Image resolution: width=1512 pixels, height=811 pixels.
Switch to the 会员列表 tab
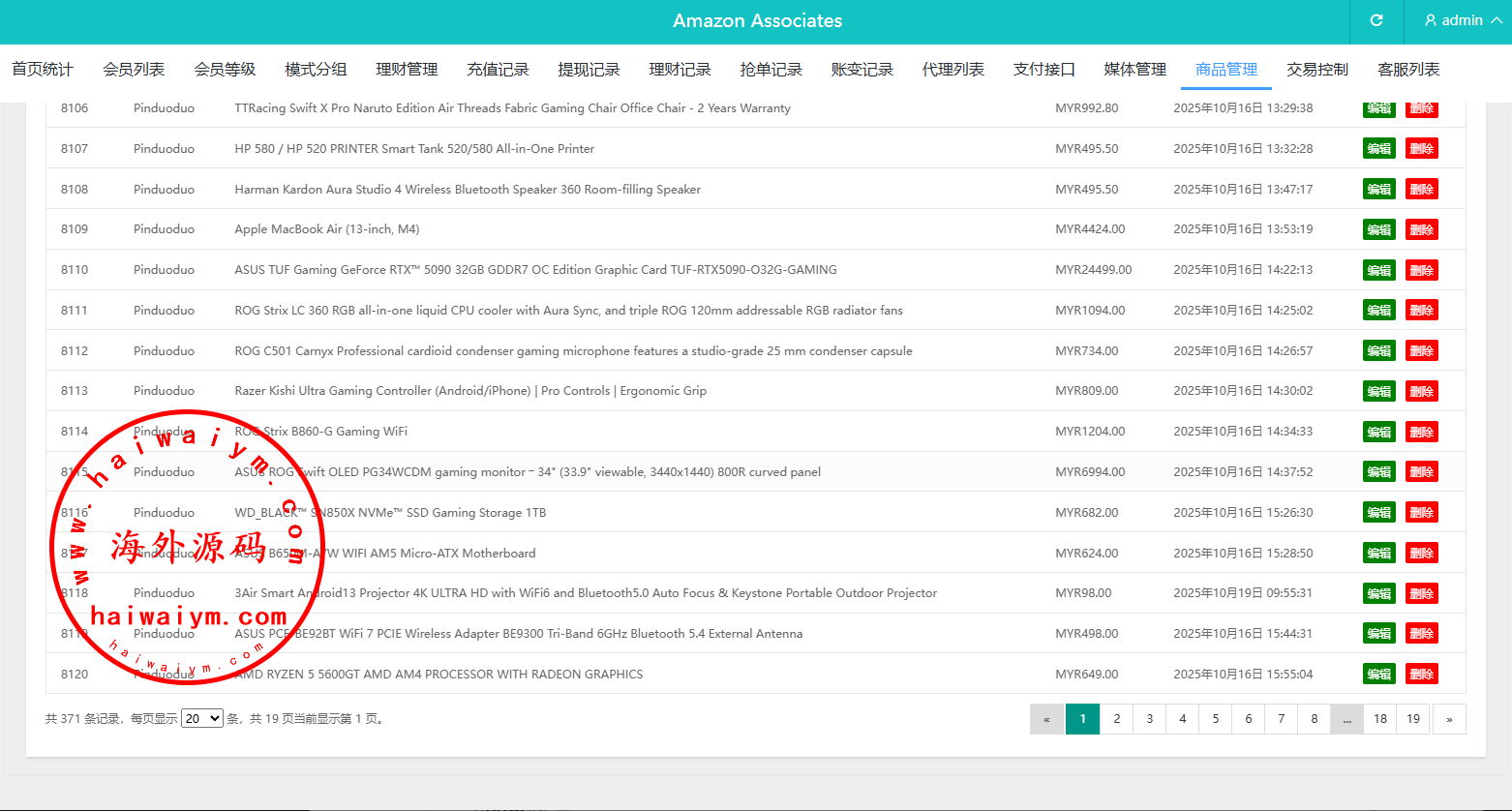coord(134,70)
